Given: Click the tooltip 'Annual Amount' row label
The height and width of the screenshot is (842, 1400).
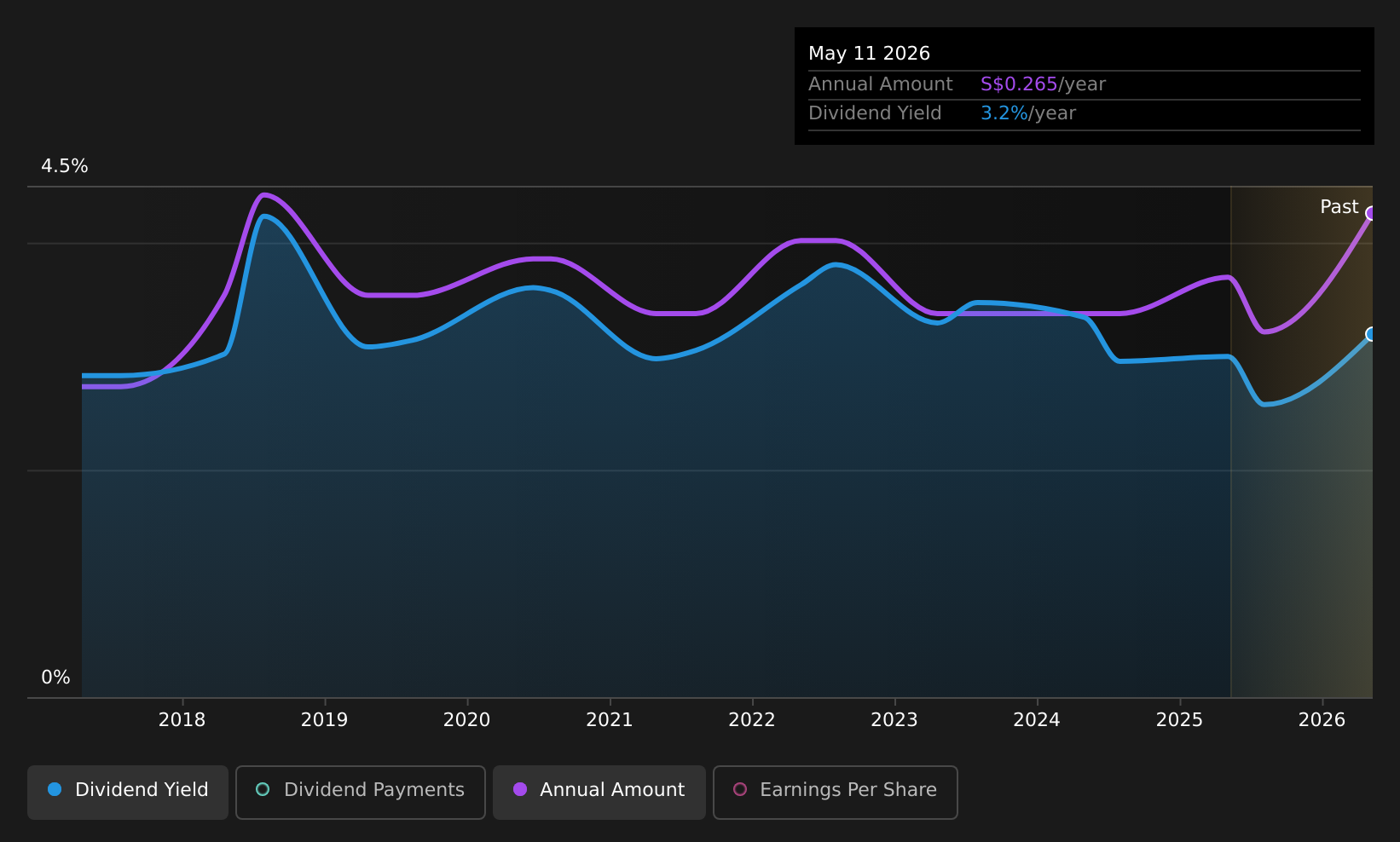Looking at the screenshot, I should [x=881, y=84].
